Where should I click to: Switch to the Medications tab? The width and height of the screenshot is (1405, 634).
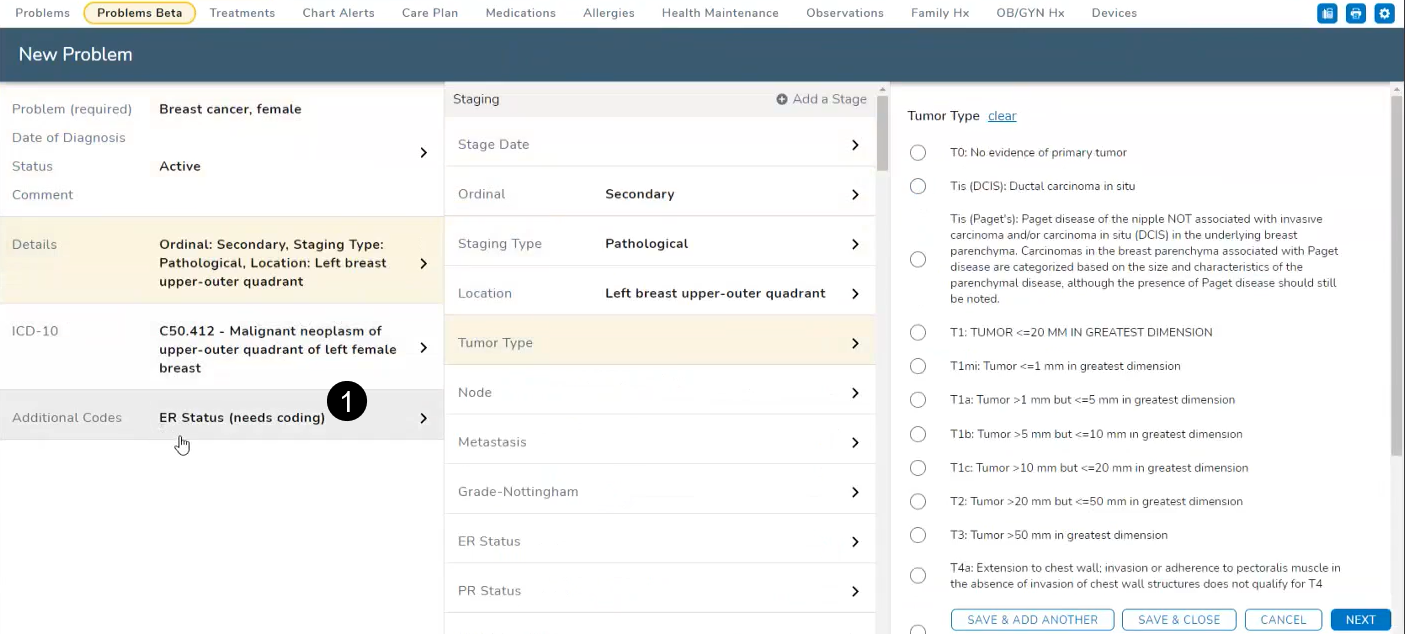pos(520,13)
